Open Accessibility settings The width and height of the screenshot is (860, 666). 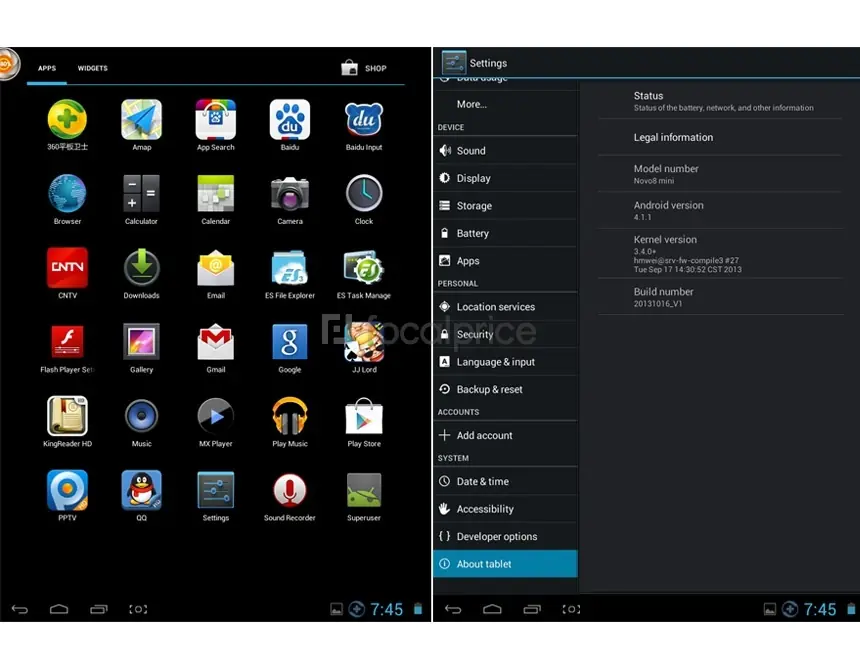(x=505, y=509)
